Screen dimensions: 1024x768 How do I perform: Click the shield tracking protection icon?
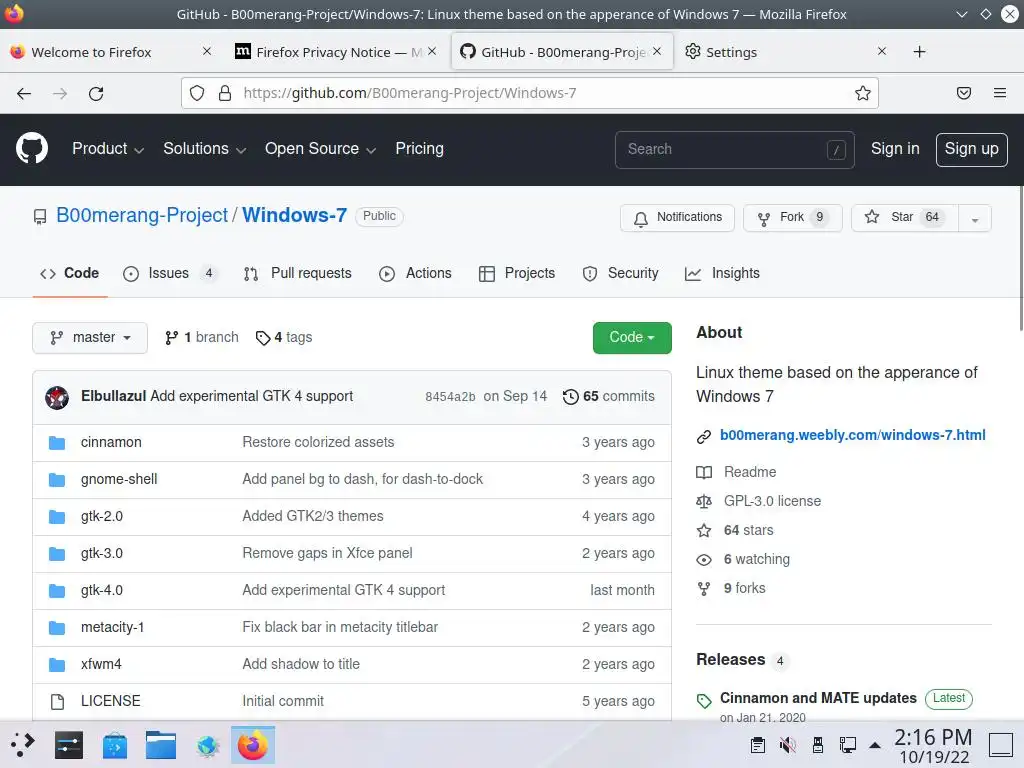tap(197, 93)
